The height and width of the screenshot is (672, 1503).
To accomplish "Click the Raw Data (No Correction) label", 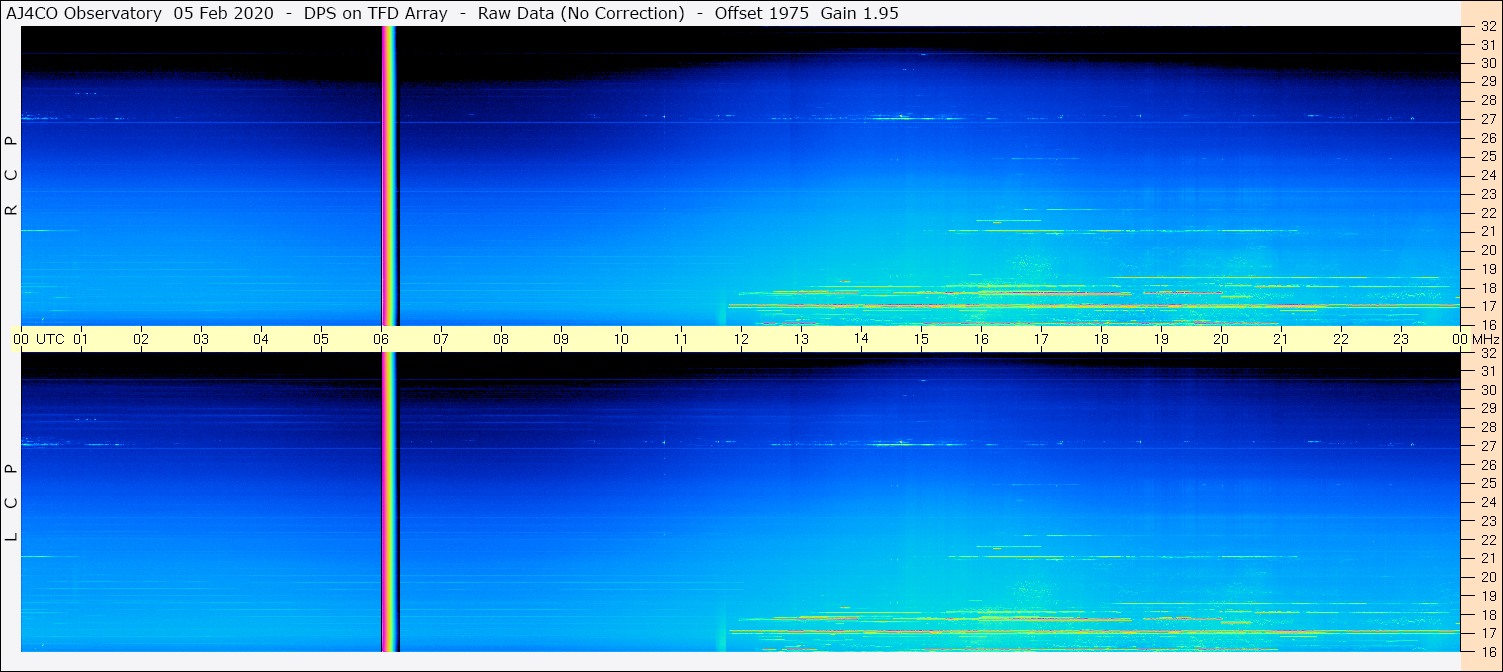I will (x=581, y=13).
